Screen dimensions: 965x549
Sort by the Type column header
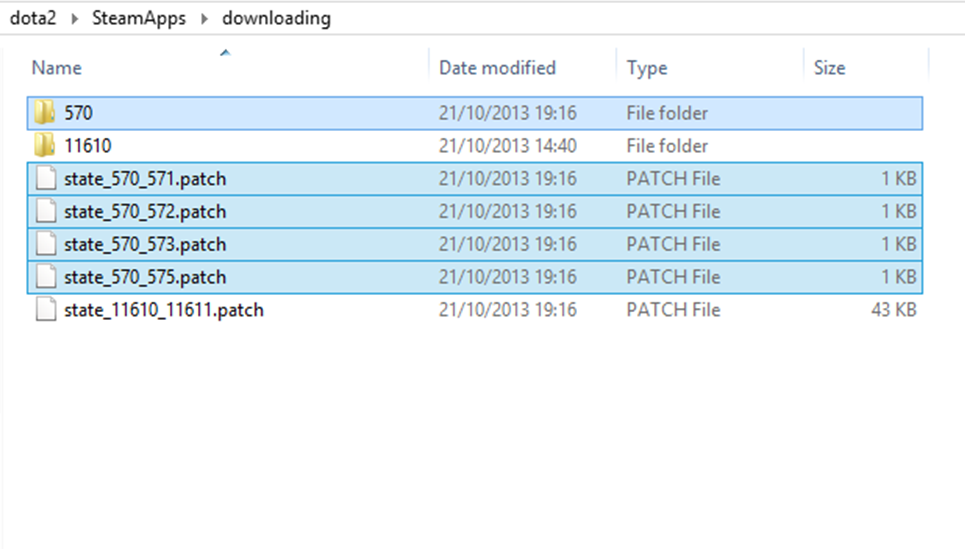647,68
